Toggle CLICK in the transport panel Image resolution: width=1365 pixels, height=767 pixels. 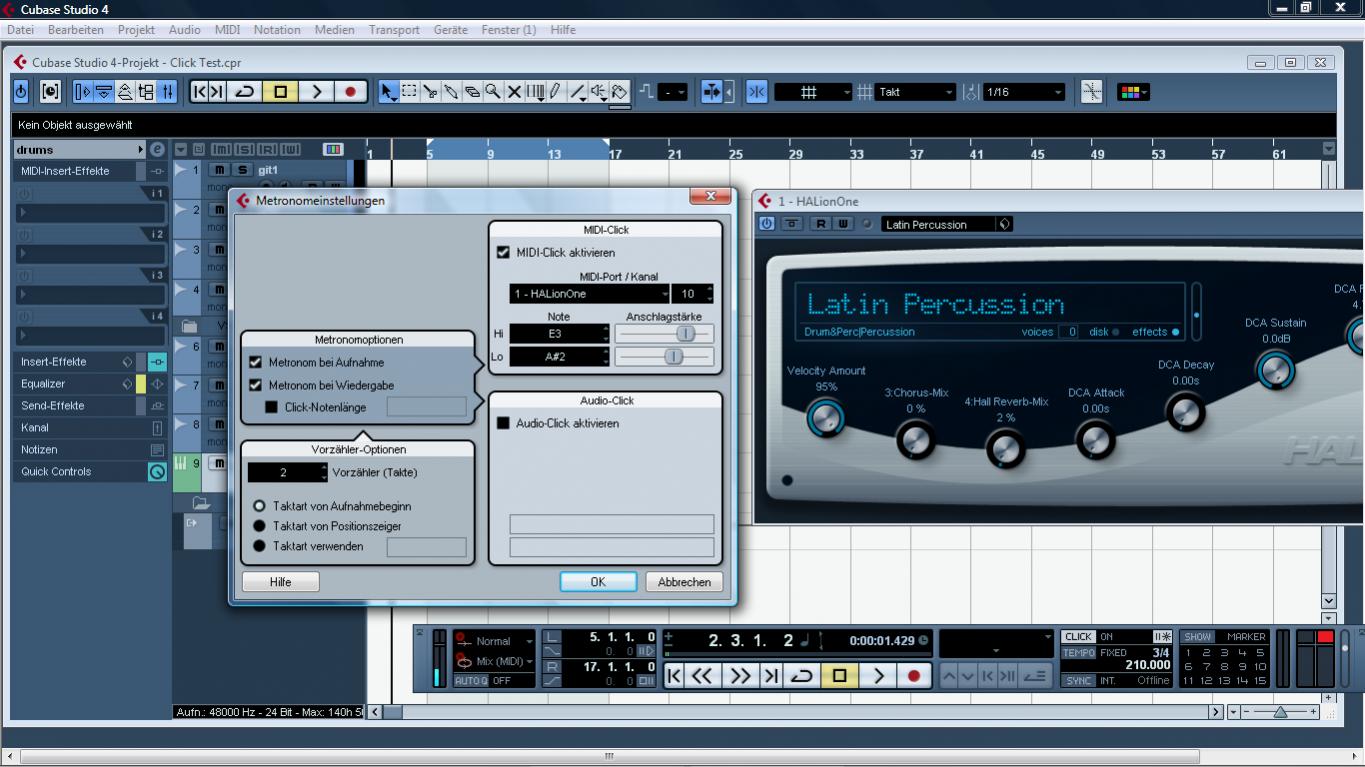click(x=1078, y=636)
